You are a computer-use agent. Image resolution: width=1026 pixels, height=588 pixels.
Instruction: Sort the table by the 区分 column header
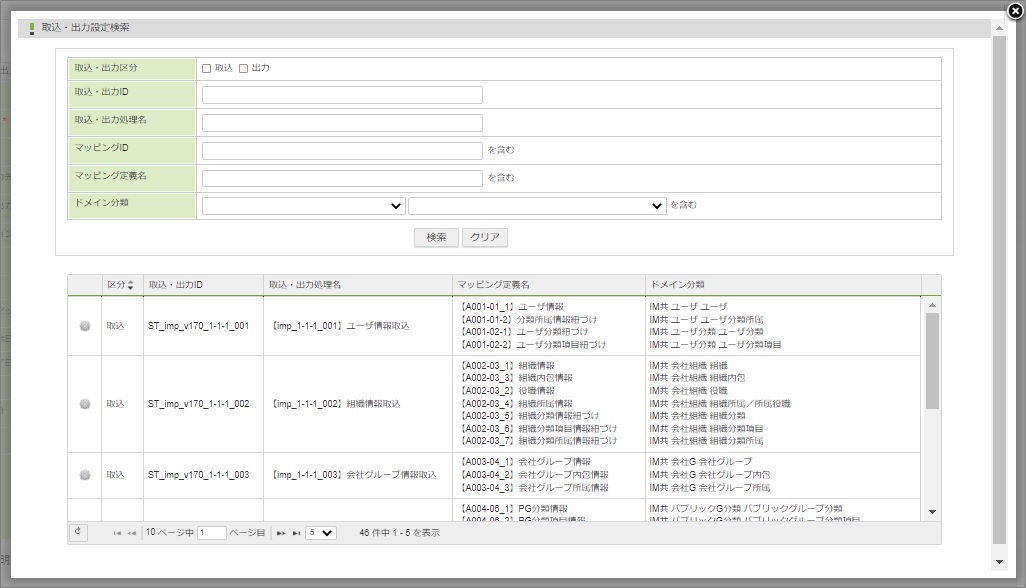(x=121, y=286)
